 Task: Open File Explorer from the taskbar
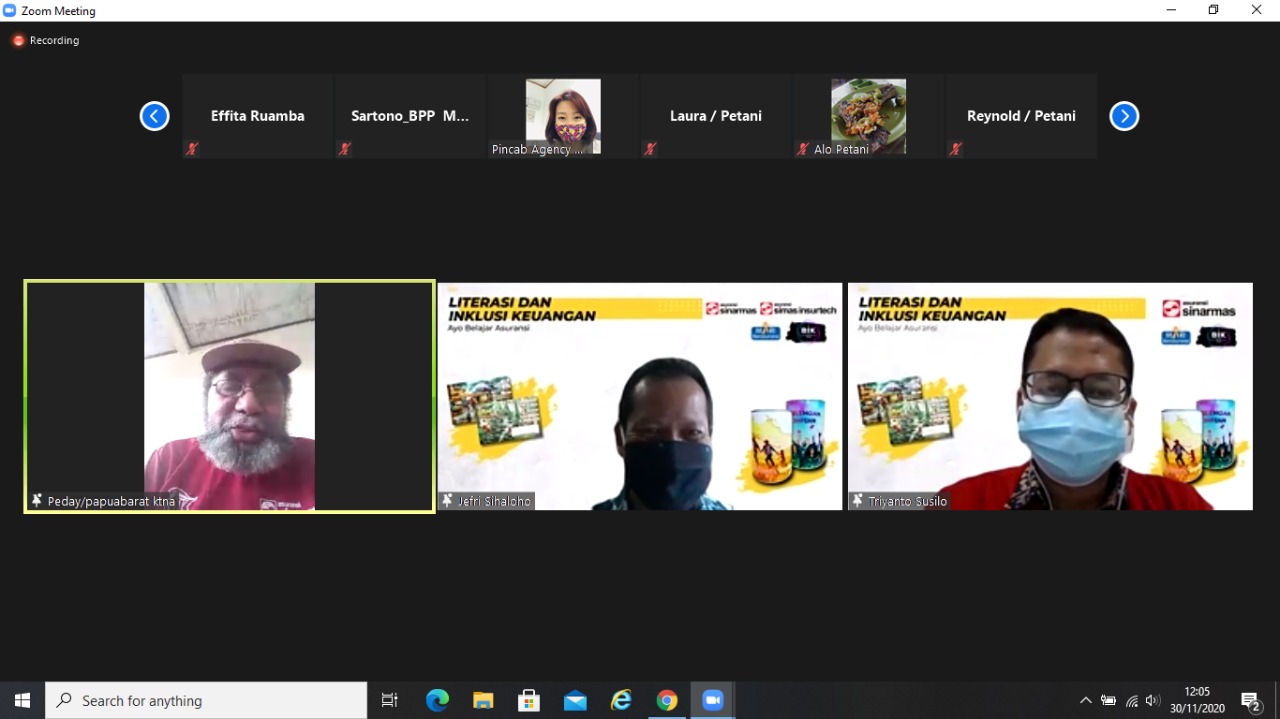[x=483, y=700]
